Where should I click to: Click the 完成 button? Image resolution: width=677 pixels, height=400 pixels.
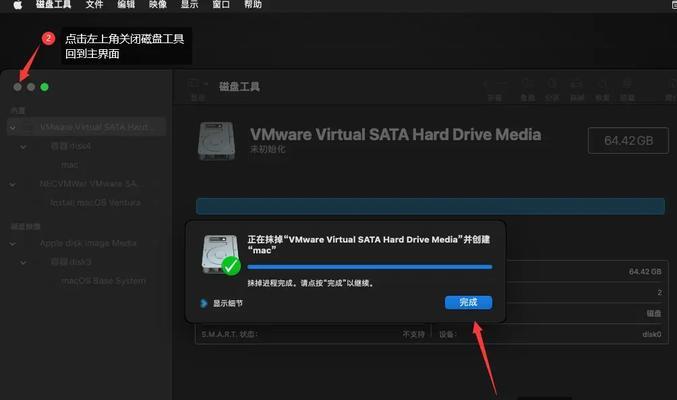pos(468,302)
